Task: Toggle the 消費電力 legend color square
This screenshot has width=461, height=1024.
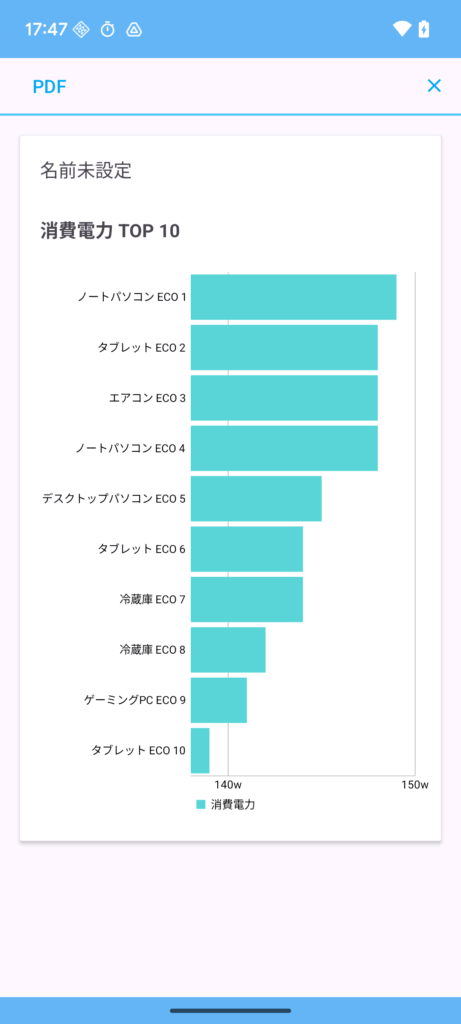Action: 200,805
